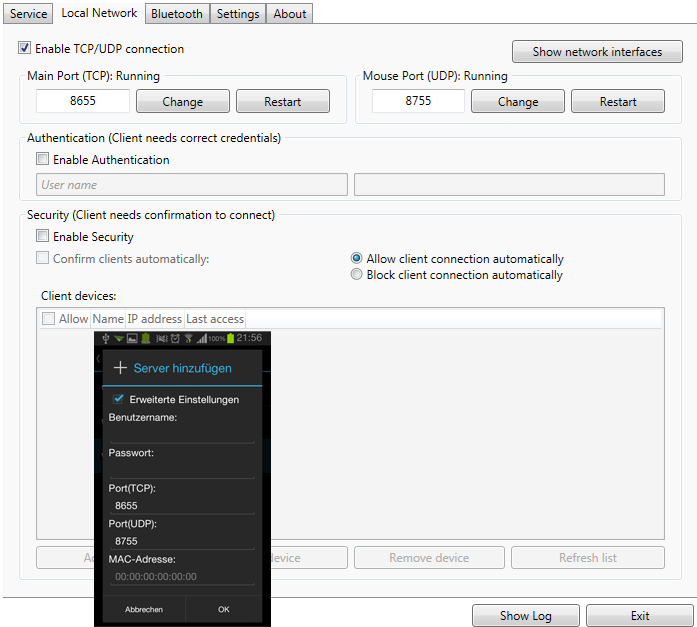Tap the Wi-Fi icon in phone status bar
697x627 pixels.
188,339
